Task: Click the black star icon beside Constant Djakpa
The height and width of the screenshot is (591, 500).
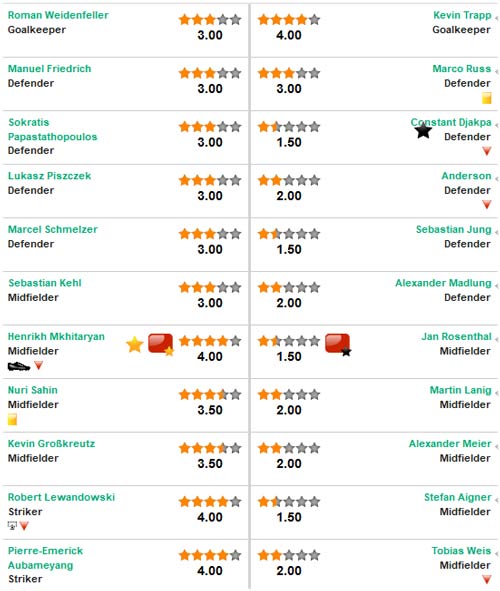Action: (x=423, y=131)
